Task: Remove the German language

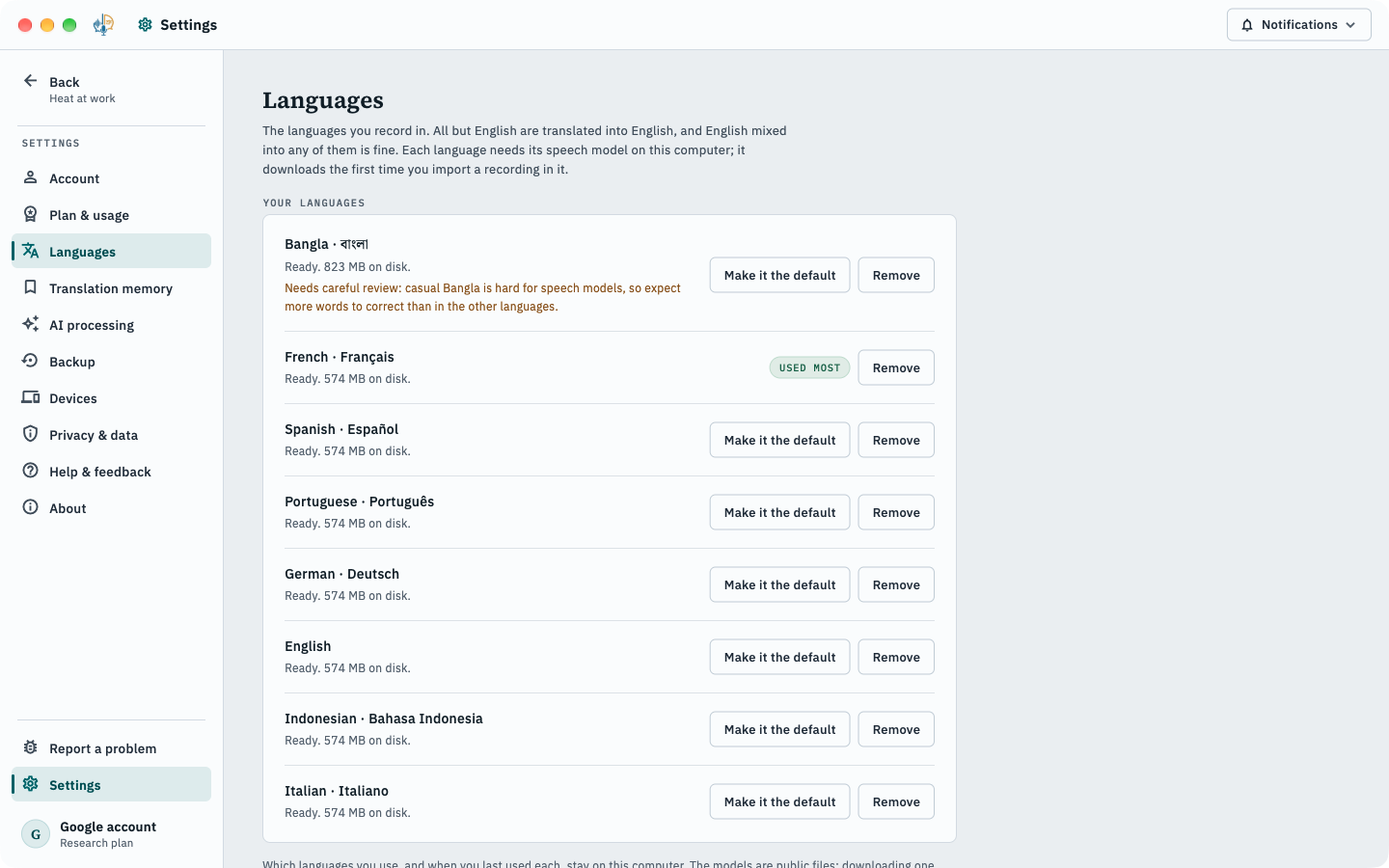Action: pyautogui.click(x=896, y=584)
